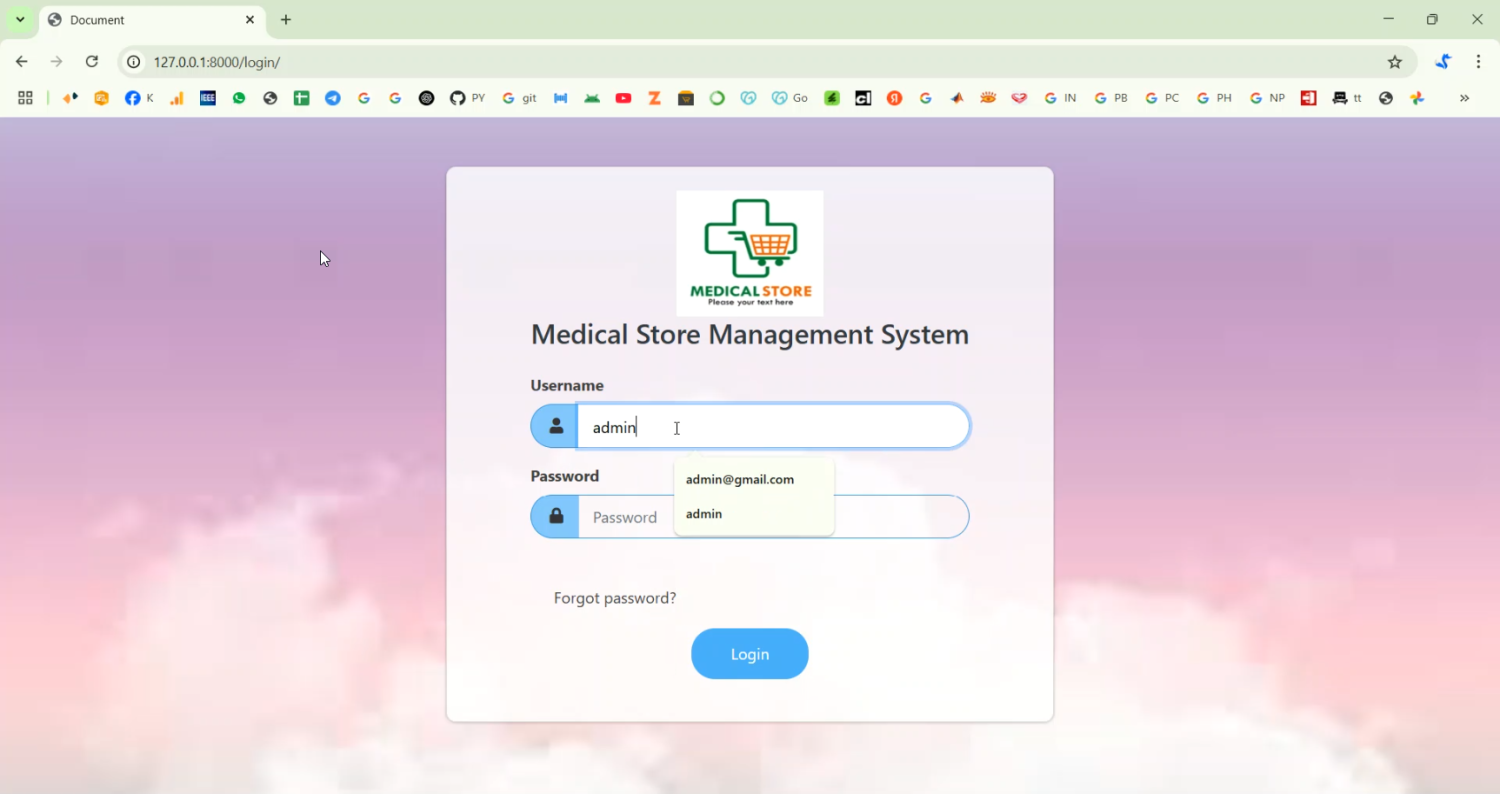This screenshot has width=1500, height=794.
Task: Follow the Forgot password? link
Action: point(615,598)
